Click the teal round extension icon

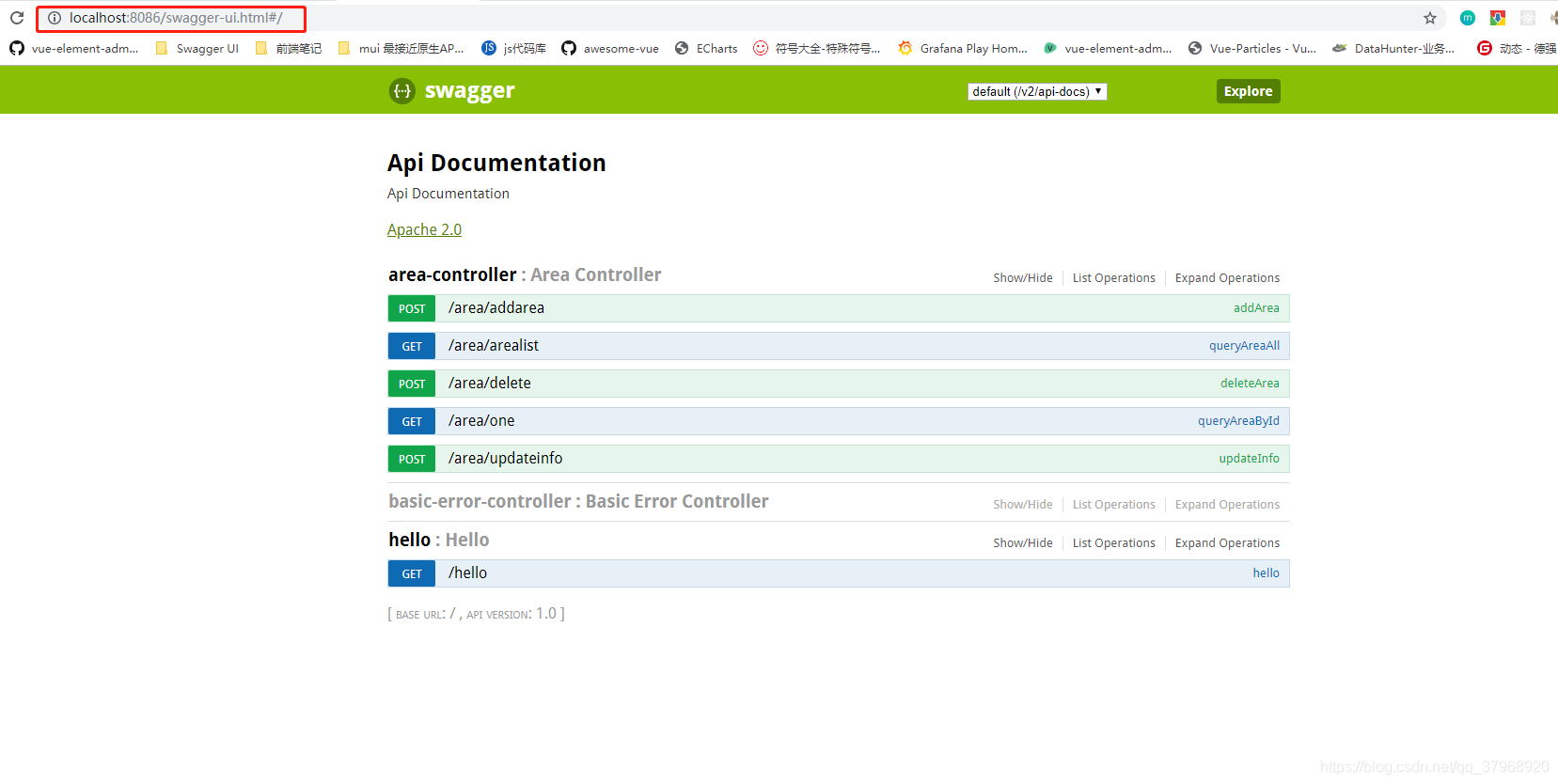click(1468, 18)
